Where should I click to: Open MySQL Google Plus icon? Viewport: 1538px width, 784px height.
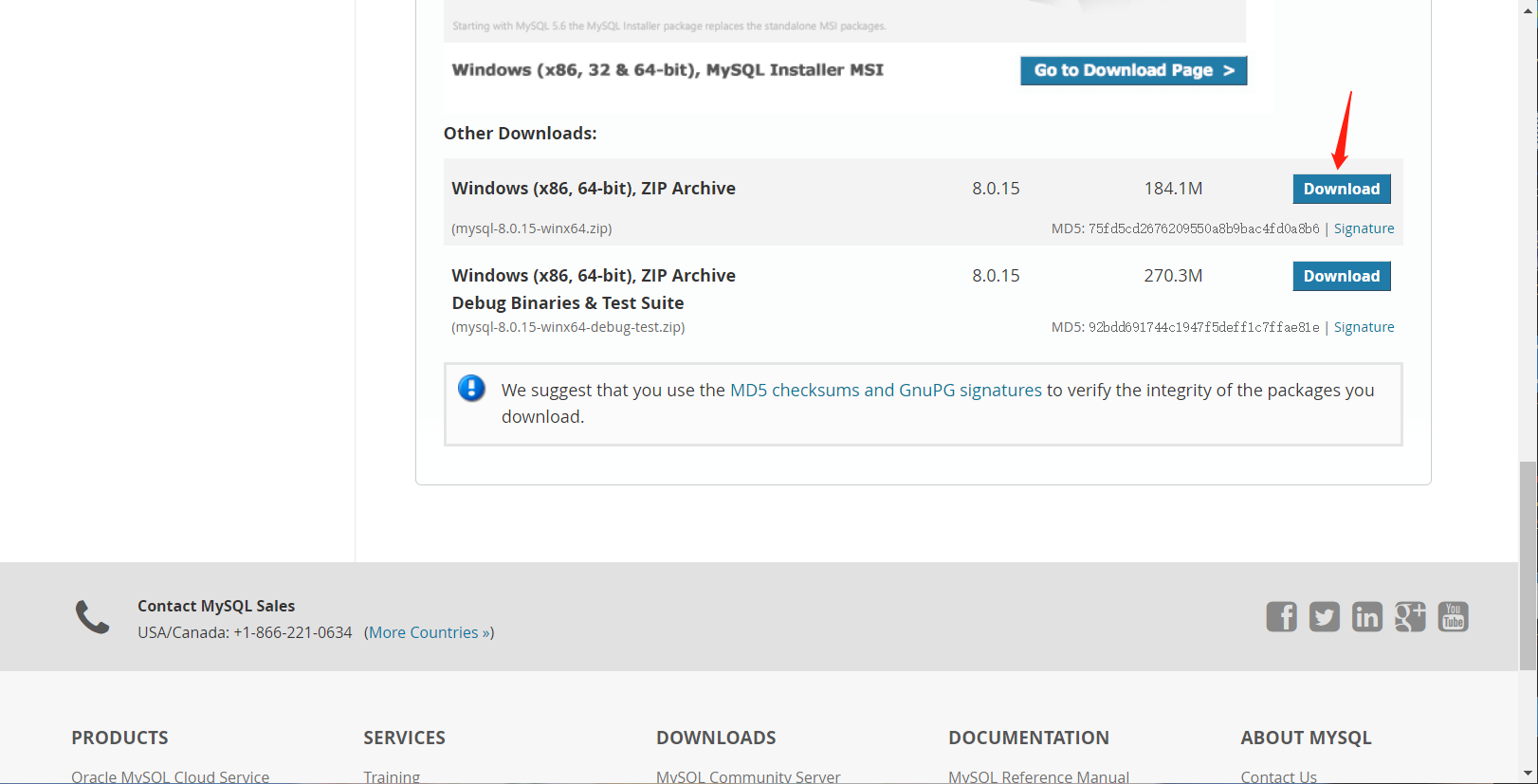point(1410,616)
